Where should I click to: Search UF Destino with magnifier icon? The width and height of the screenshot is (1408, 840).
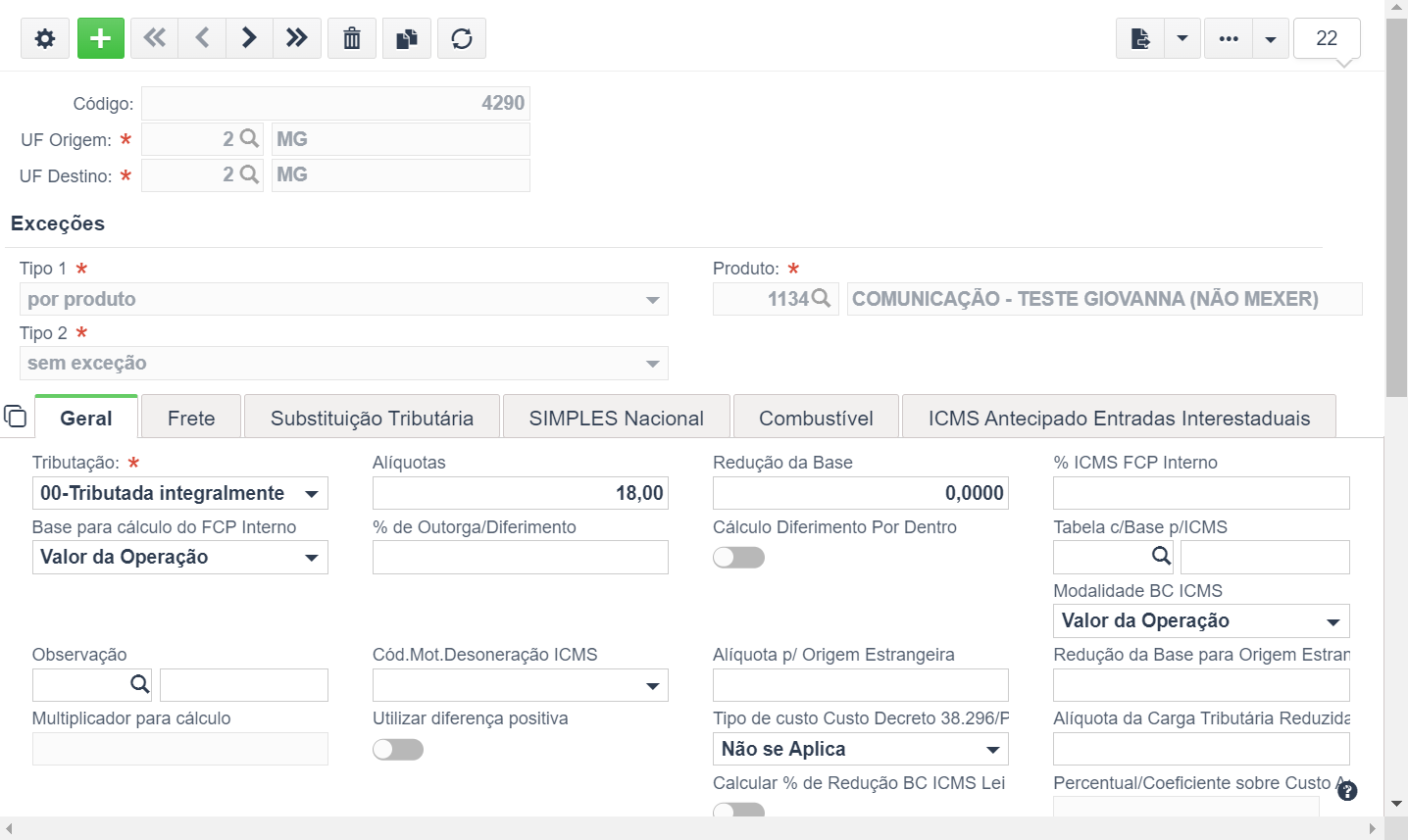pos(249,173)
